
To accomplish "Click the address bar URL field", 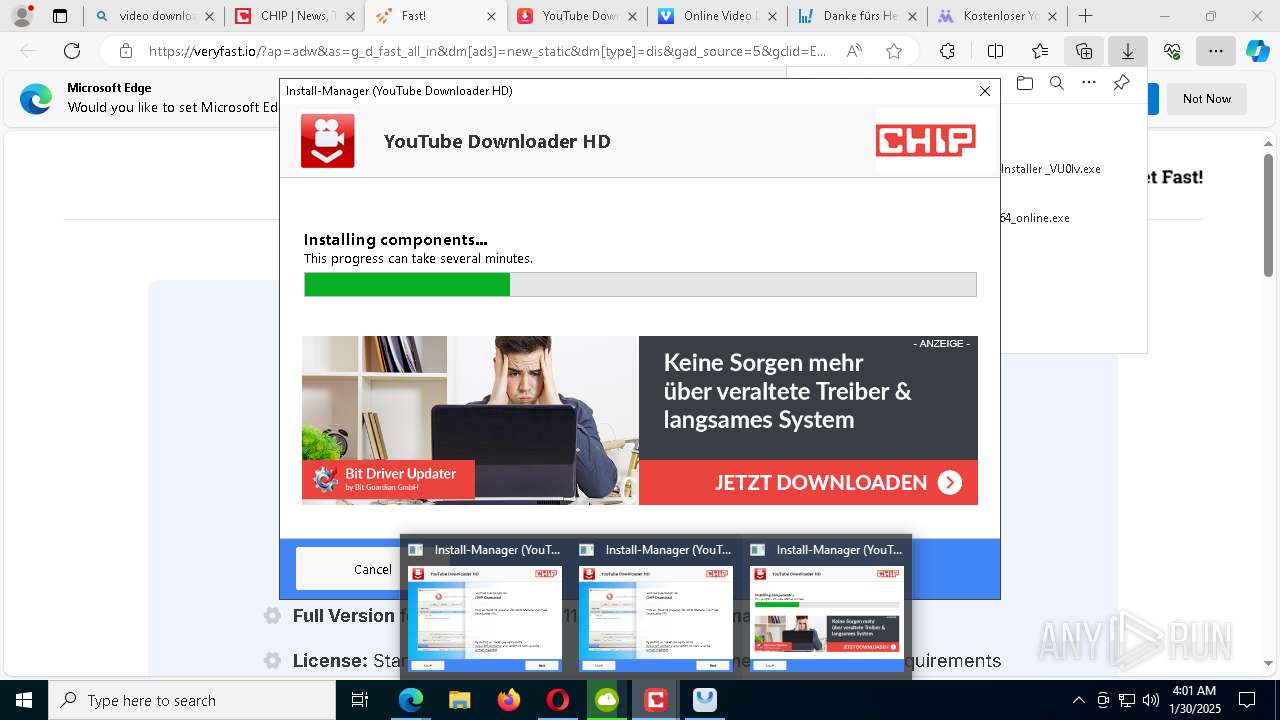I will pos(487,51).
